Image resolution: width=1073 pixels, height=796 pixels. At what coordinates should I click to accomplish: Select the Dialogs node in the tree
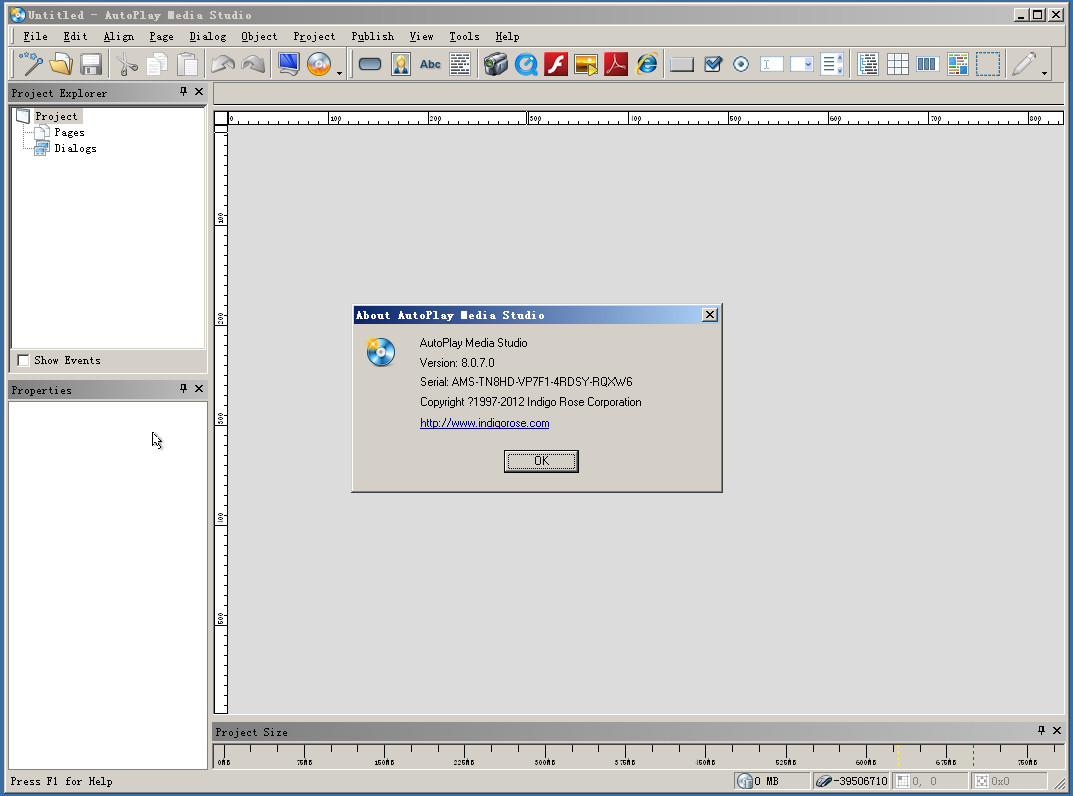(75, 148)
